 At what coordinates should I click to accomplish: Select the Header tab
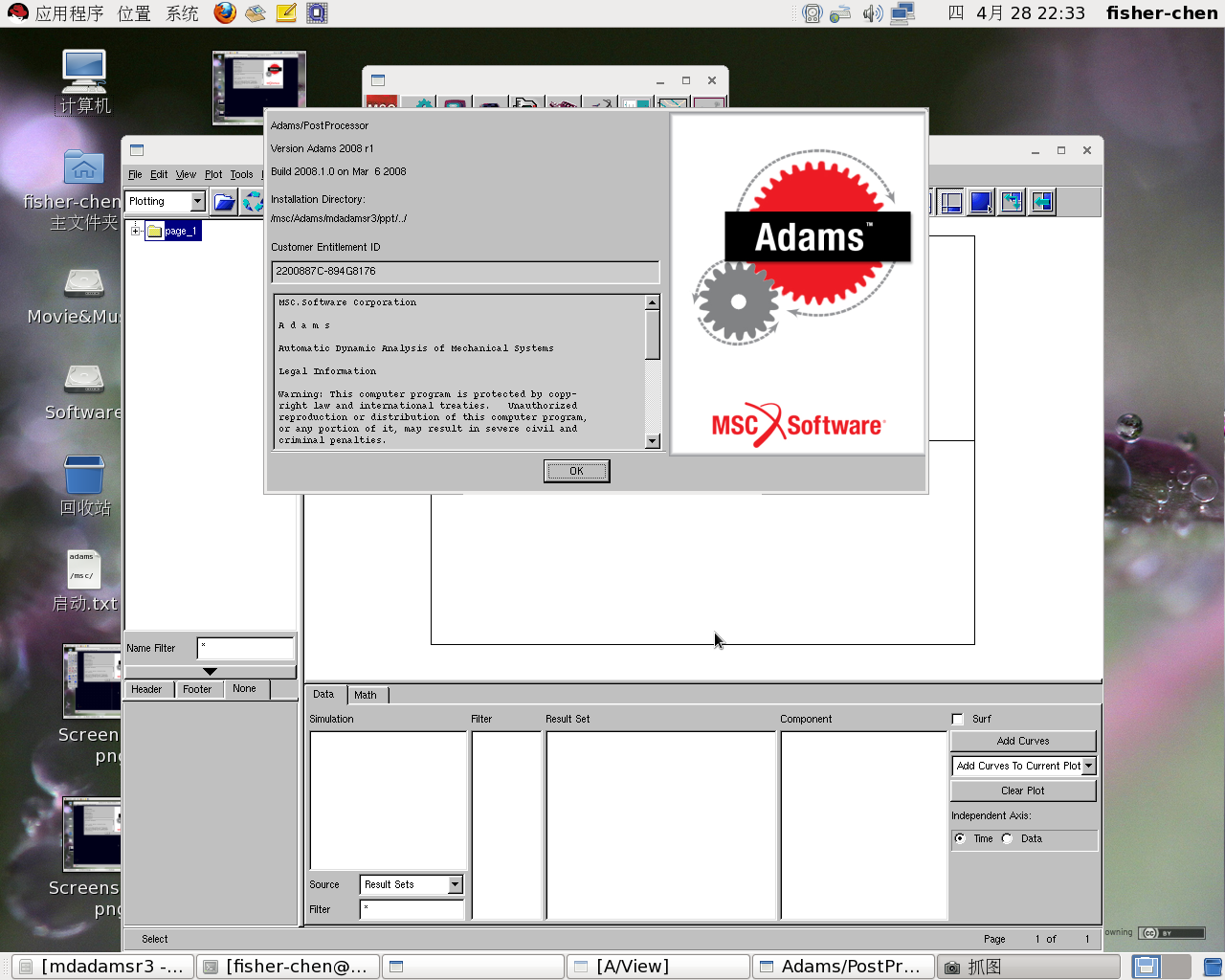pyautogui.click(x=146, y=689)
